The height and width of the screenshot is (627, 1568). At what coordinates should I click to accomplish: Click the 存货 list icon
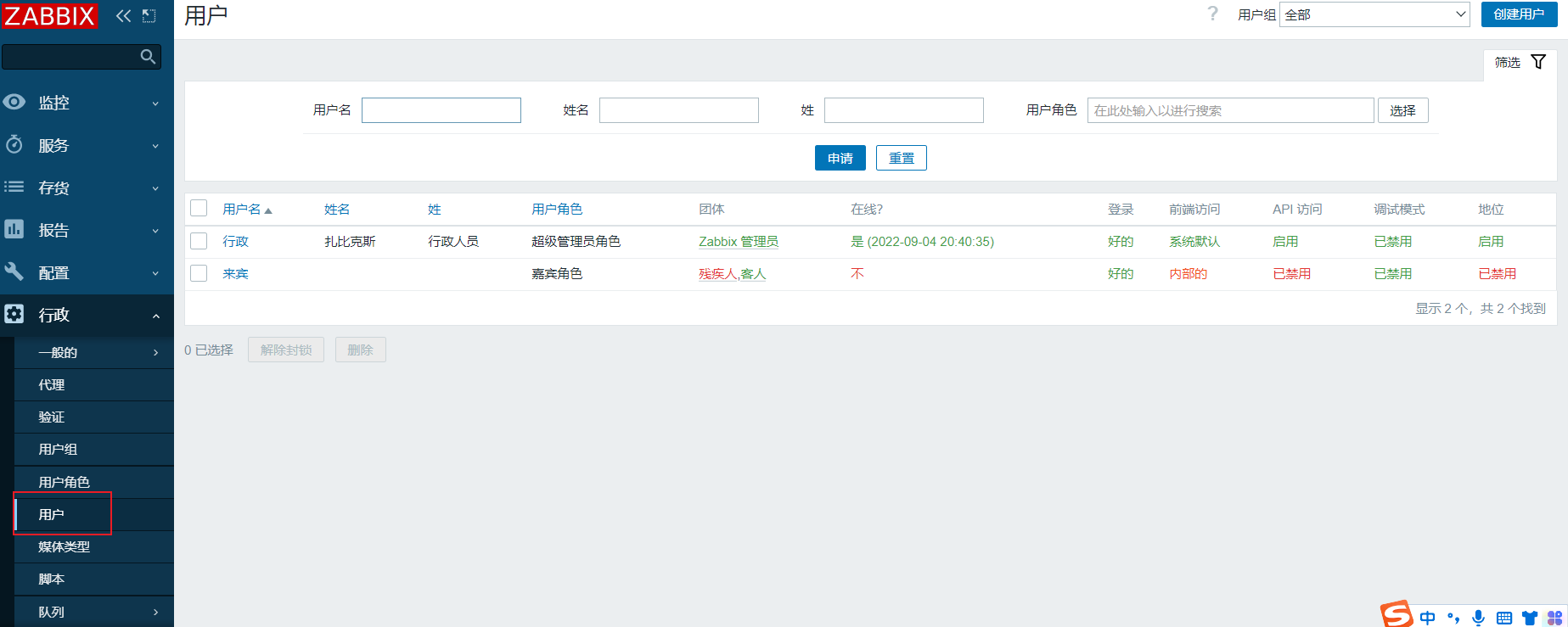(x=14, y=187)
